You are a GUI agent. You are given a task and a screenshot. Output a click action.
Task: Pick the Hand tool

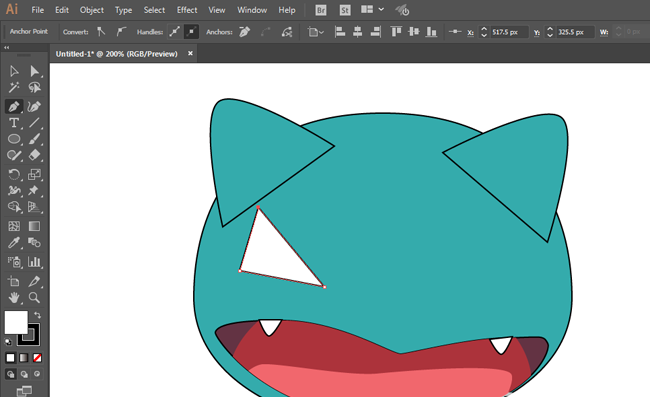click(x=14, y=298)
